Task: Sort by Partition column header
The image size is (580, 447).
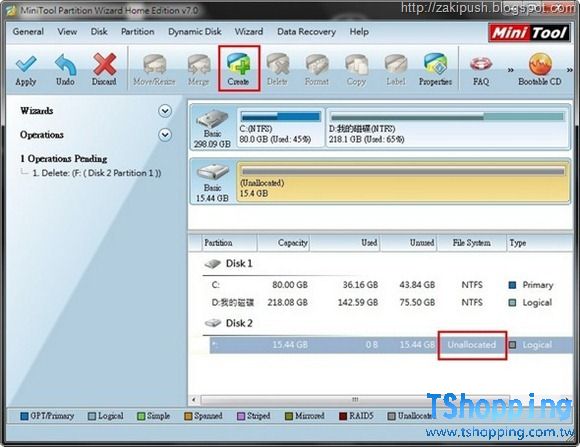Action: (230, 243)
